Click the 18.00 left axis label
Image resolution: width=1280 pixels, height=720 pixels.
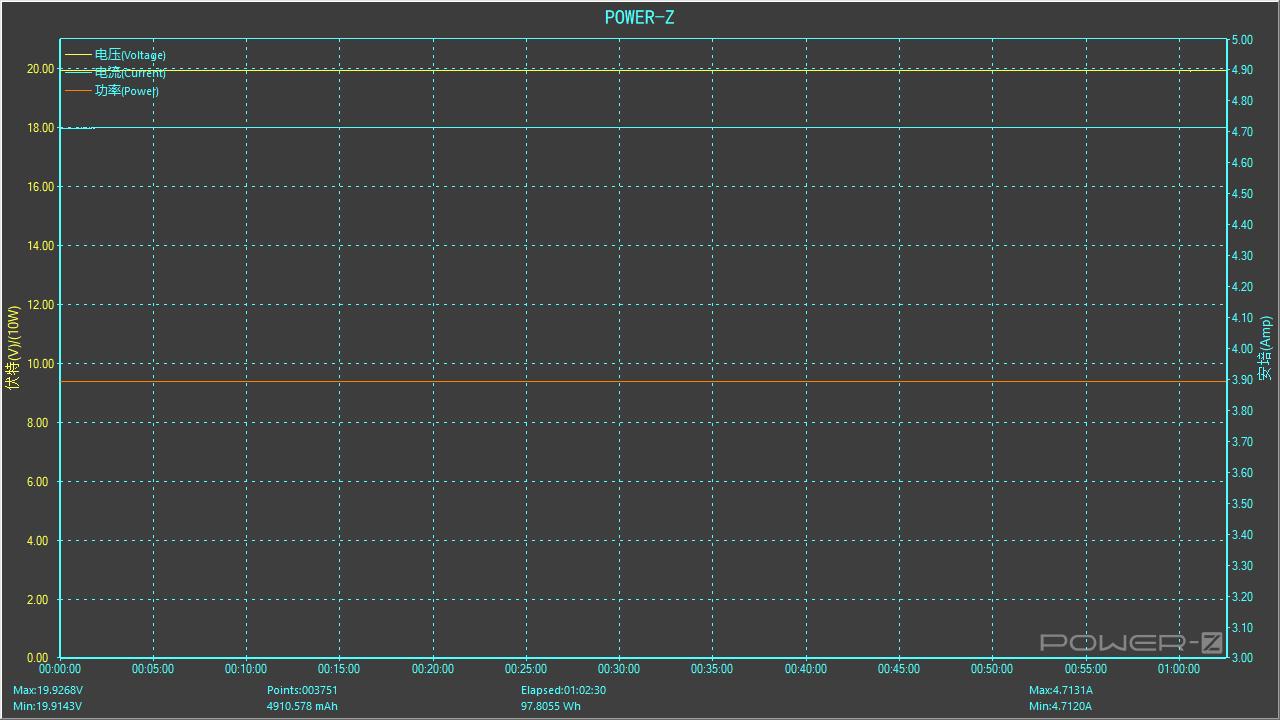[40, 128]
